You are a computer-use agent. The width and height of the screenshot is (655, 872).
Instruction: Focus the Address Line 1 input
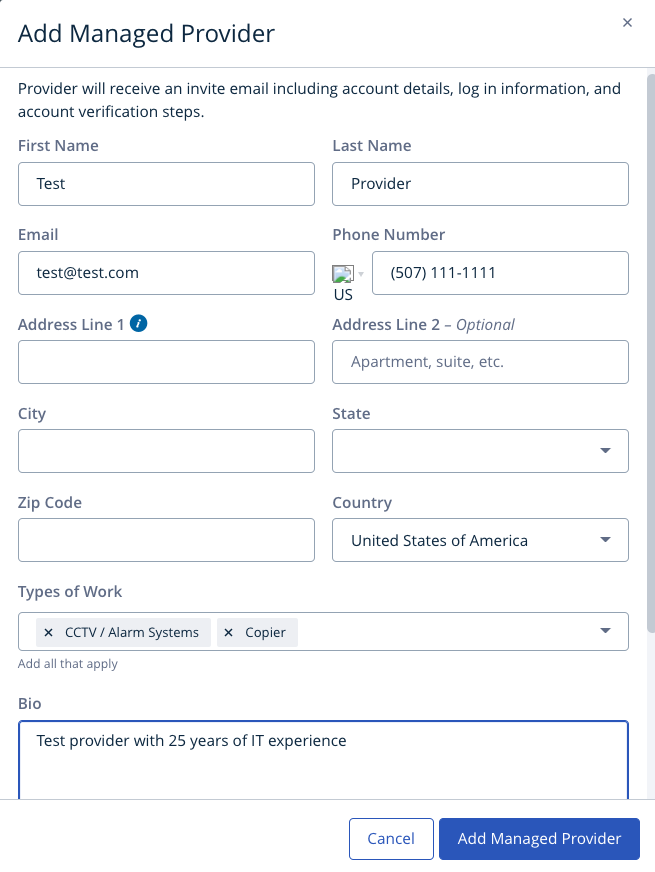[166, 362]
